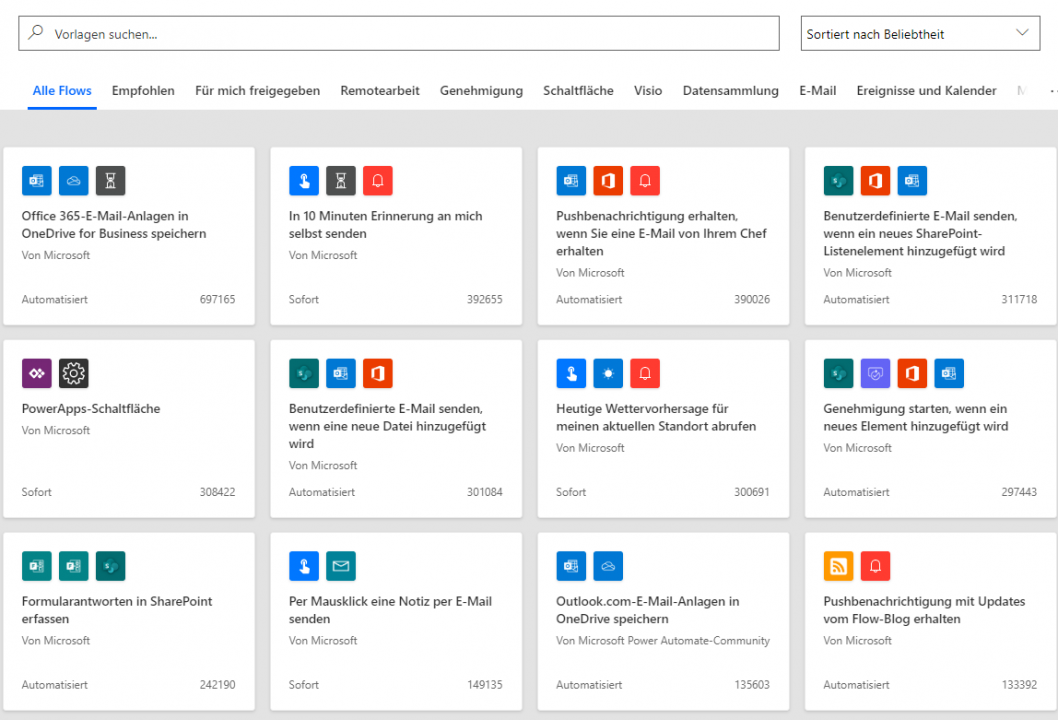Expand the overflow ellipsis after the category tabs
1058x720 pixels.
pyautogui.click(x=1052, y=91)
